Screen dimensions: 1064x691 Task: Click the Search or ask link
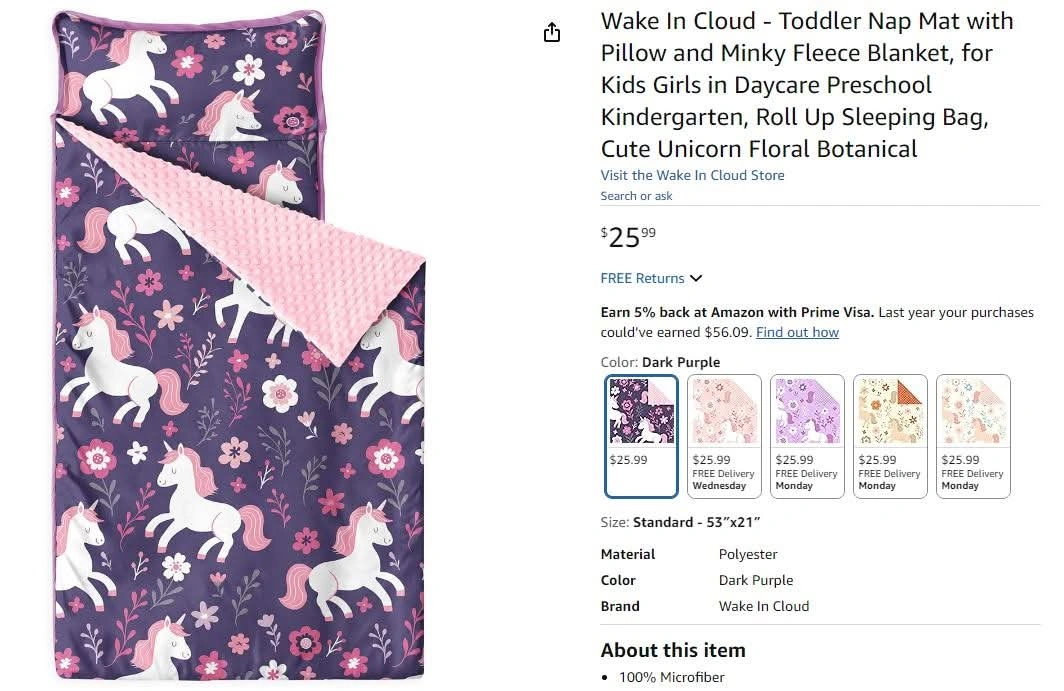pos(636,196)
